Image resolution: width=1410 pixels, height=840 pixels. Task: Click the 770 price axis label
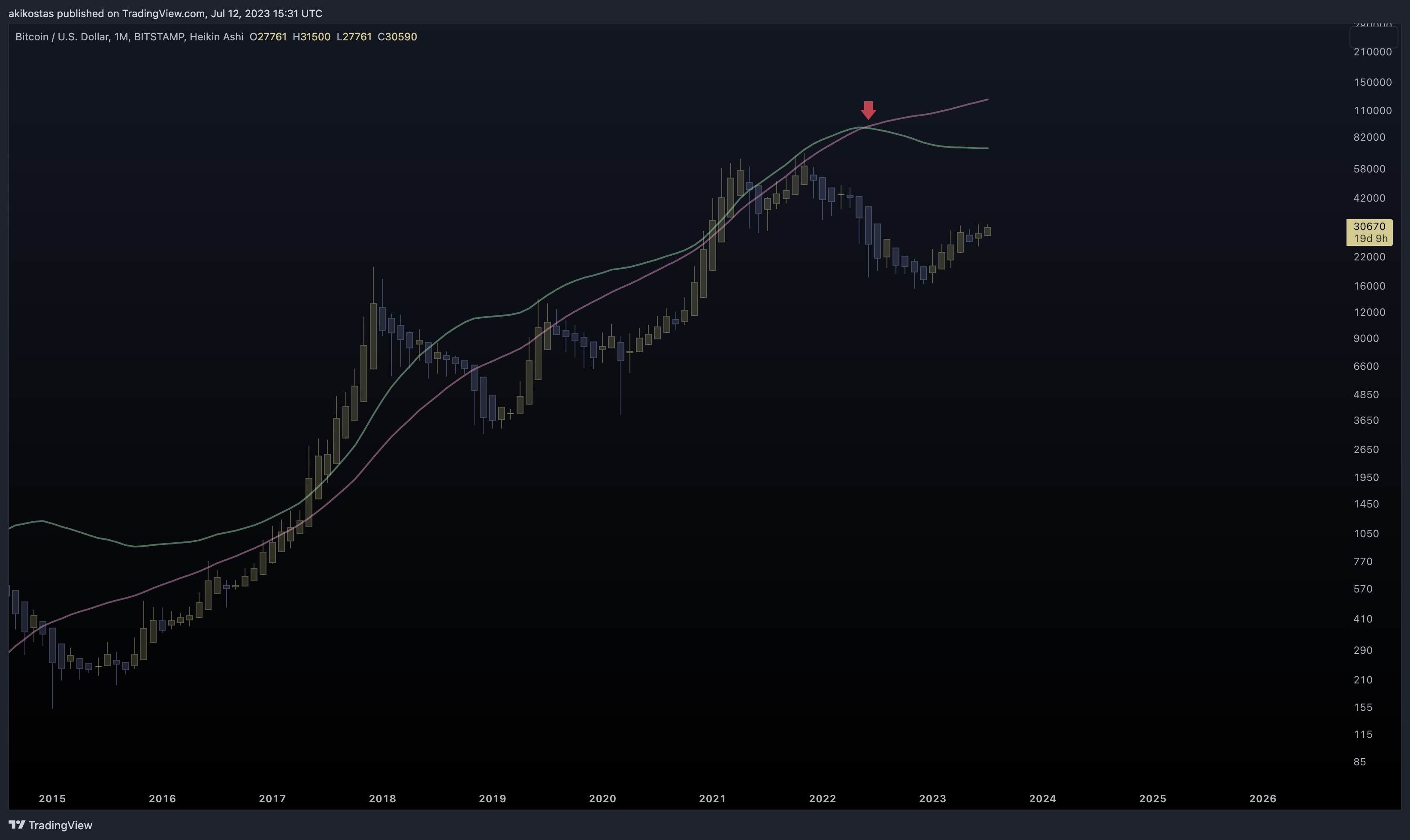point(1363,562)
